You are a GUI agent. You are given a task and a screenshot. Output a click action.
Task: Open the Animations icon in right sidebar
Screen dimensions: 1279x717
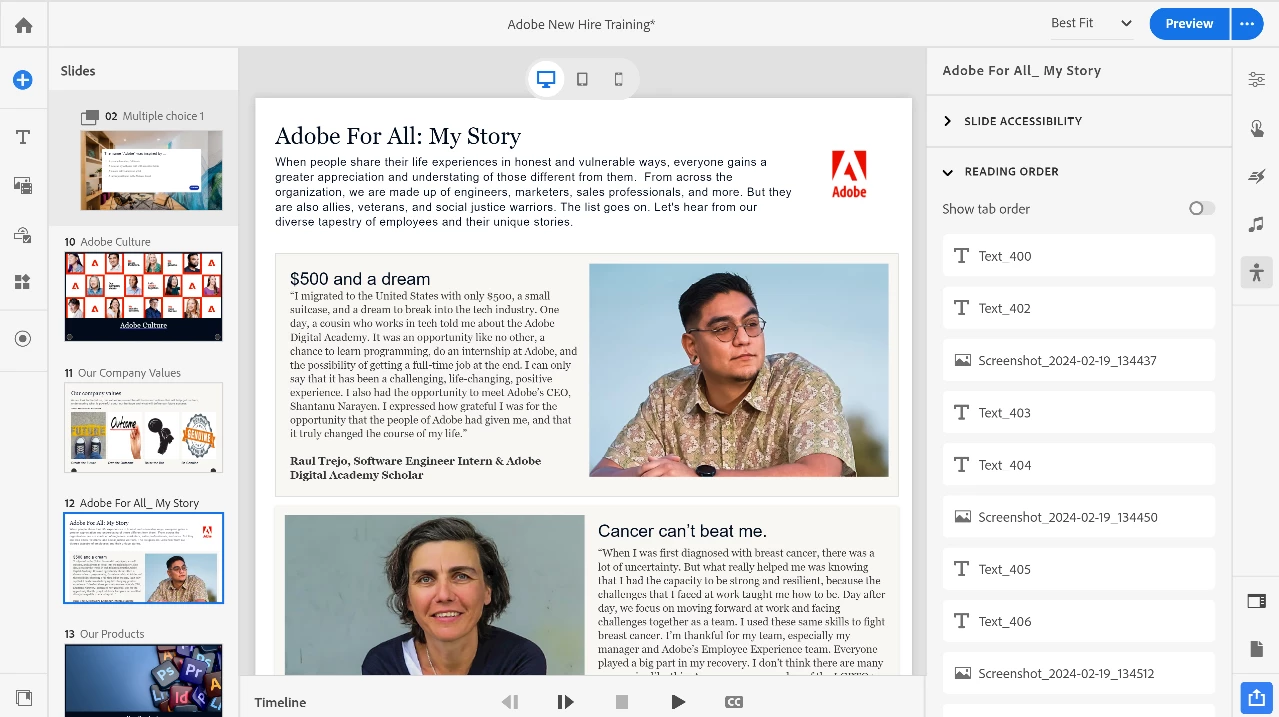1256,176
